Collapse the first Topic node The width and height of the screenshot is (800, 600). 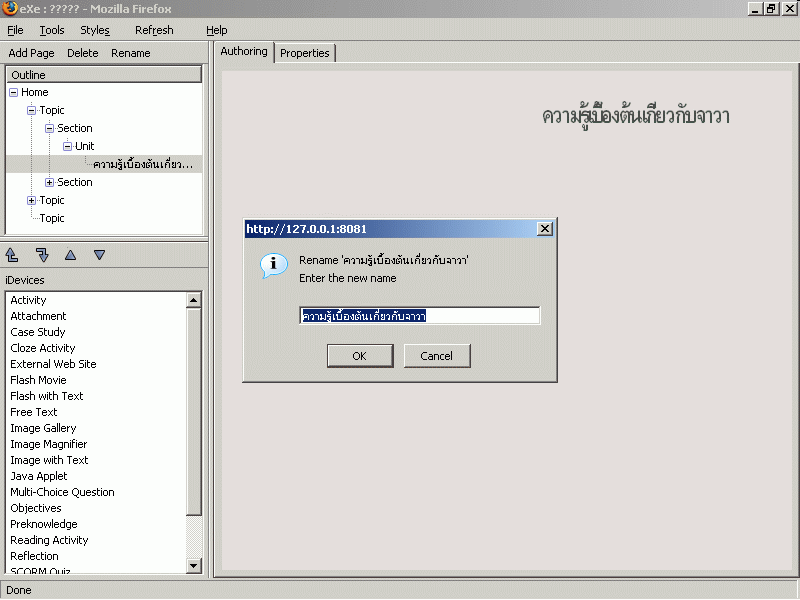[31, 111]
